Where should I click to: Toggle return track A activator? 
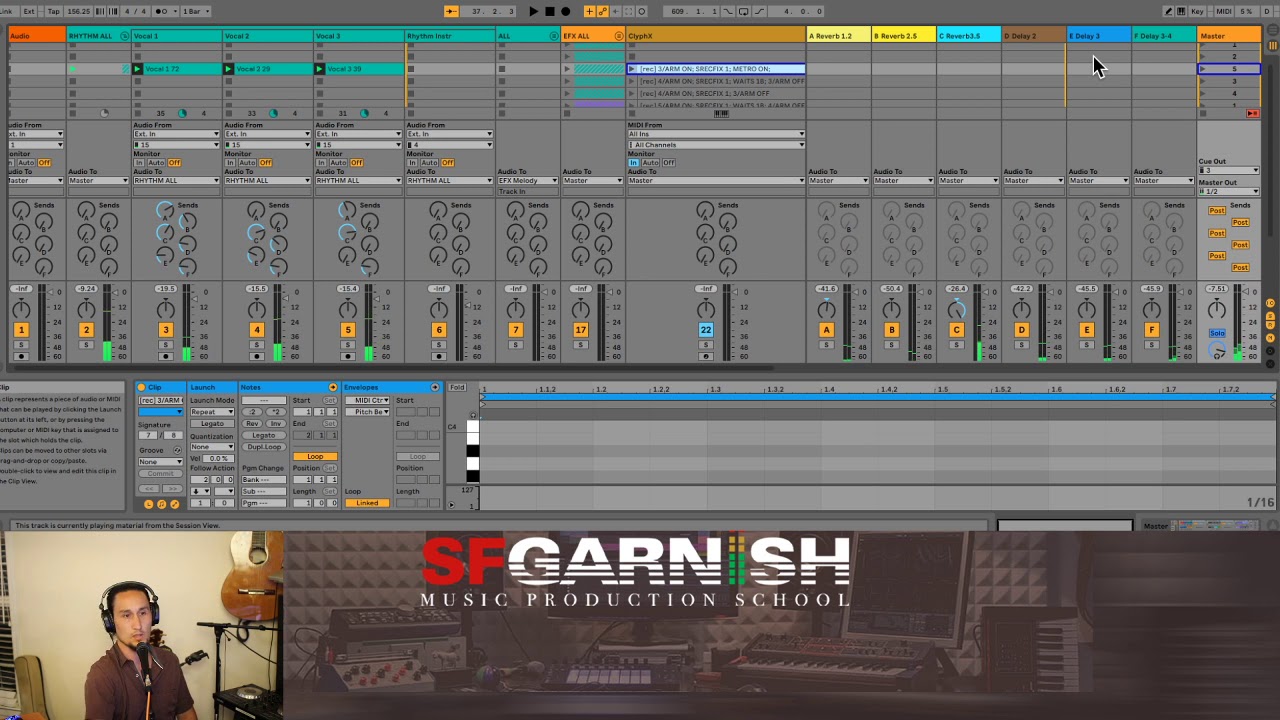click(826, 330)
